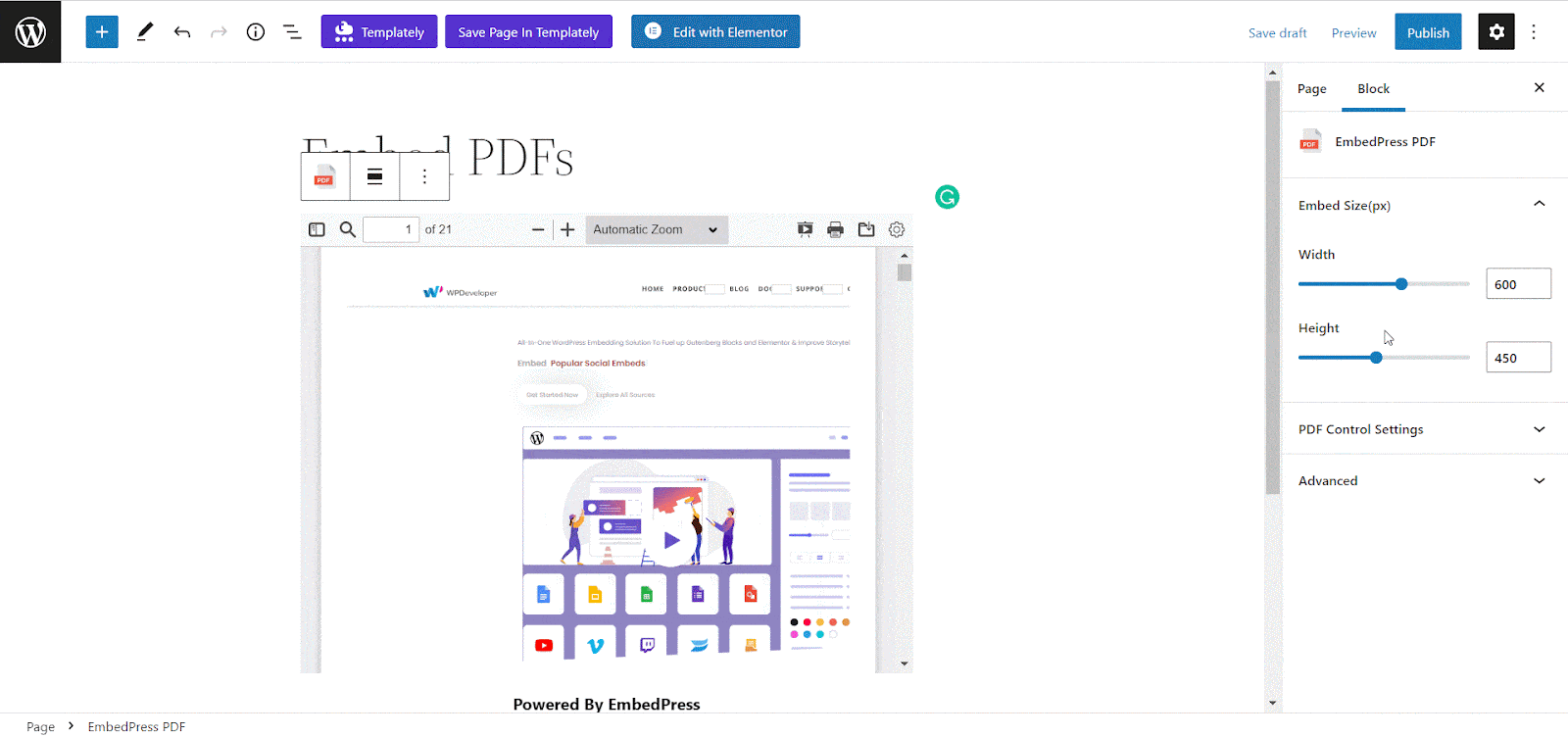Image resolution: width=1568 pixels, height=737 pixels.
Task: Zoom in the PDF with plus
Action: point(567,229)
